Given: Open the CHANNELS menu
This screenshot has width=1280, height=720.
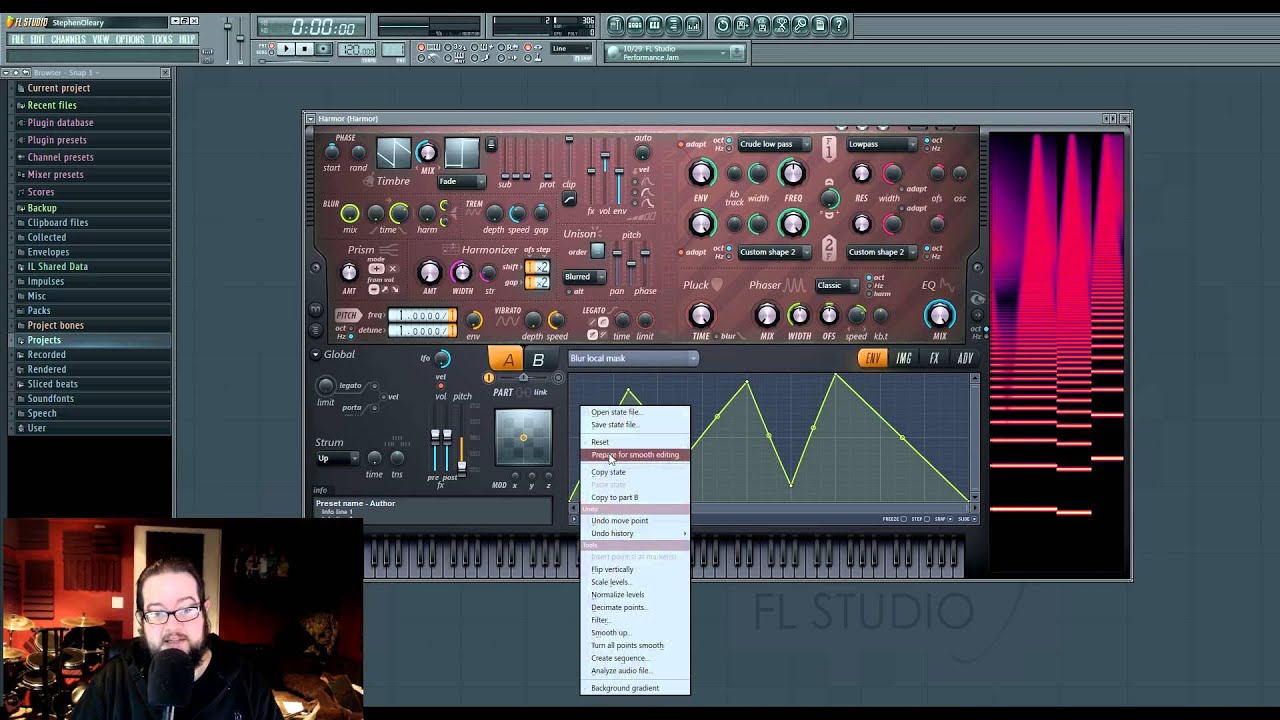Looking at the screenshot, I should pos(68,39).
